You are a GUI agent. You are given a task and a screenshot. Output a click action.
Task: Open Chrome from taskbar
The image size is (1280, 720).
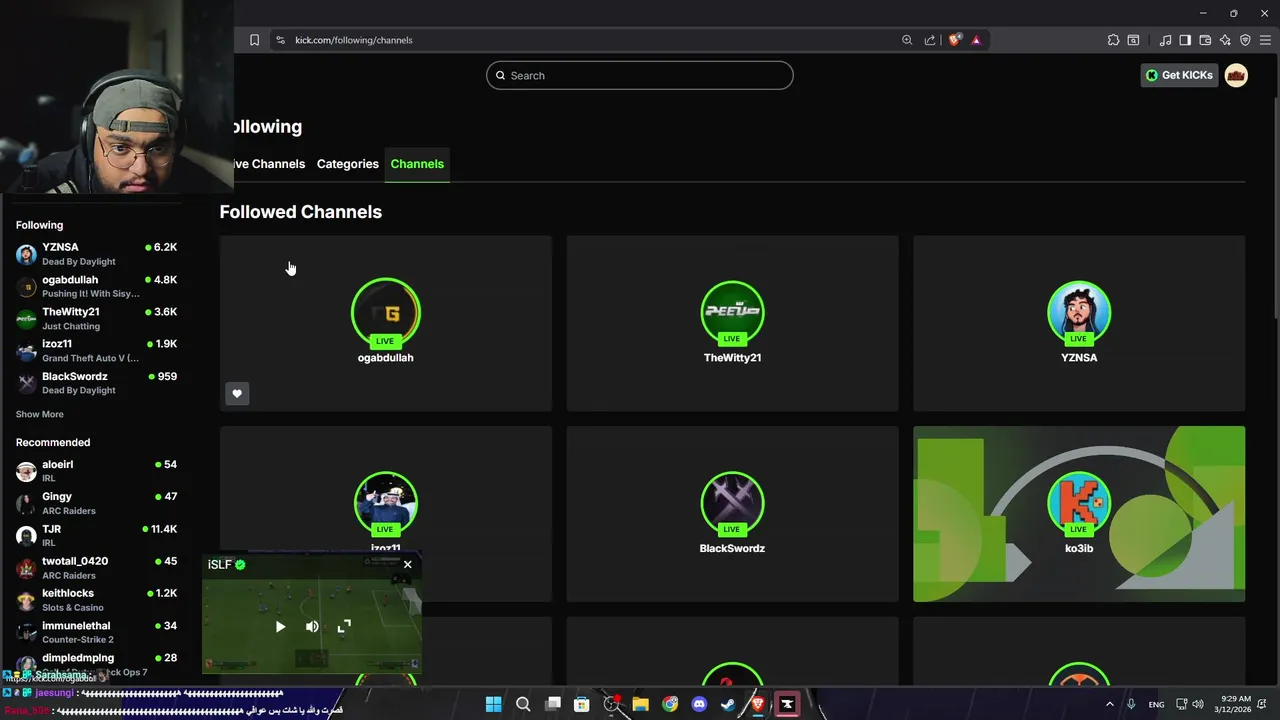[x=670, y=704]
